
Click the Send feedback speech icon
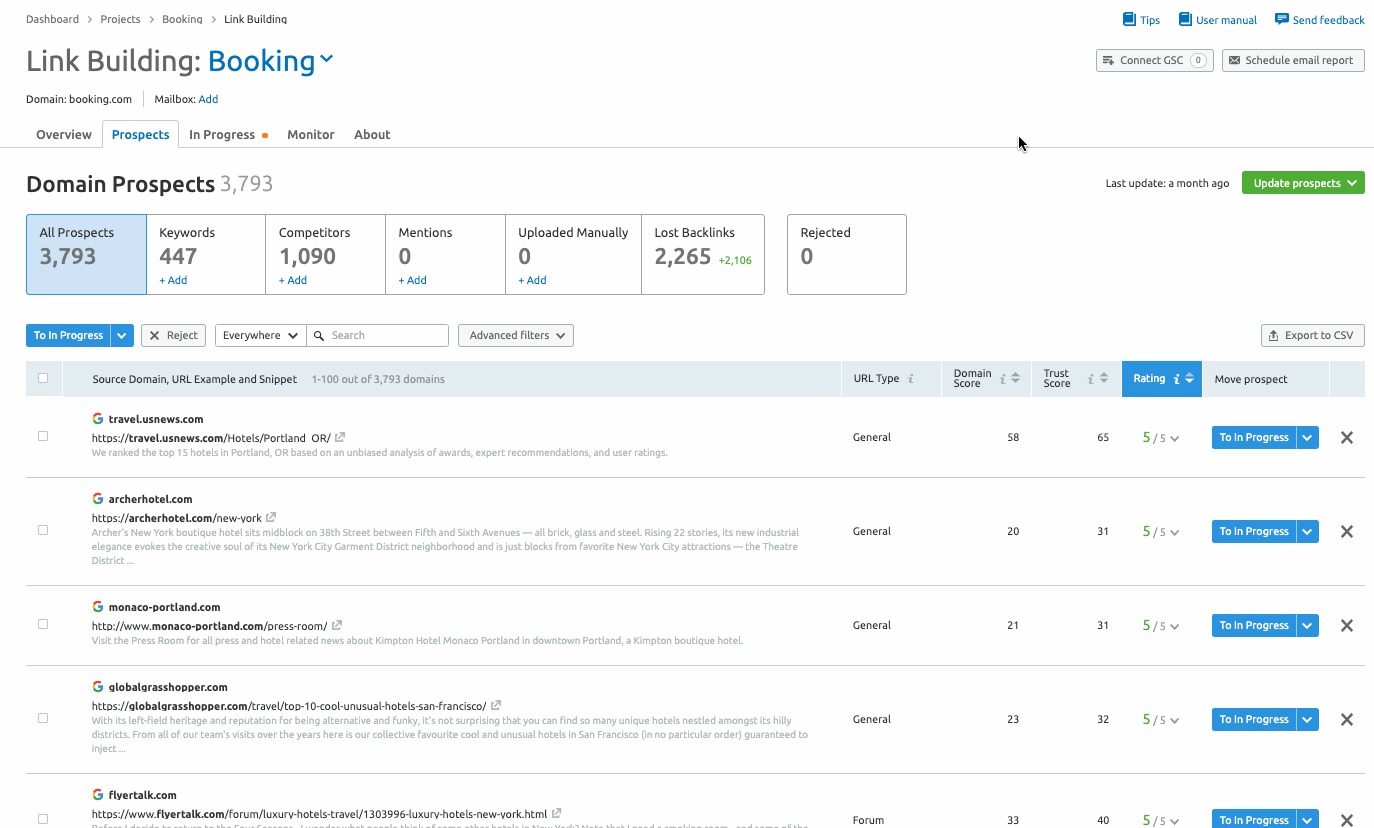coord(1281,19)
